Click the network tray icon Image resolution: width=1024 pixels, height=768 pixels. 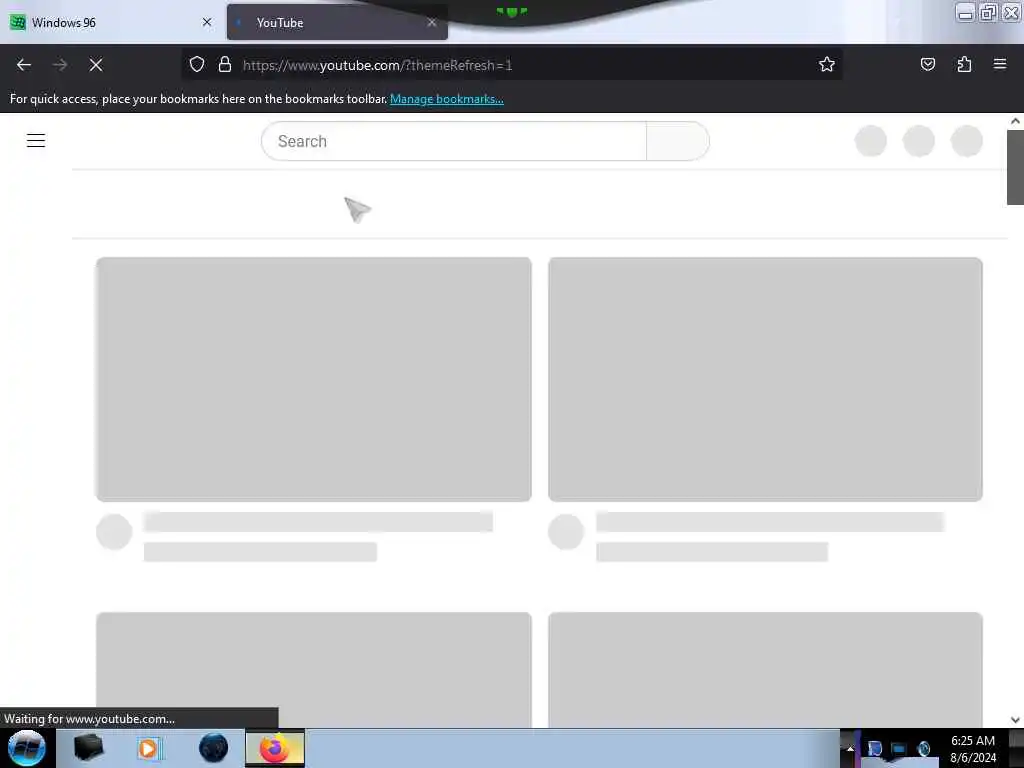(899, 749)
